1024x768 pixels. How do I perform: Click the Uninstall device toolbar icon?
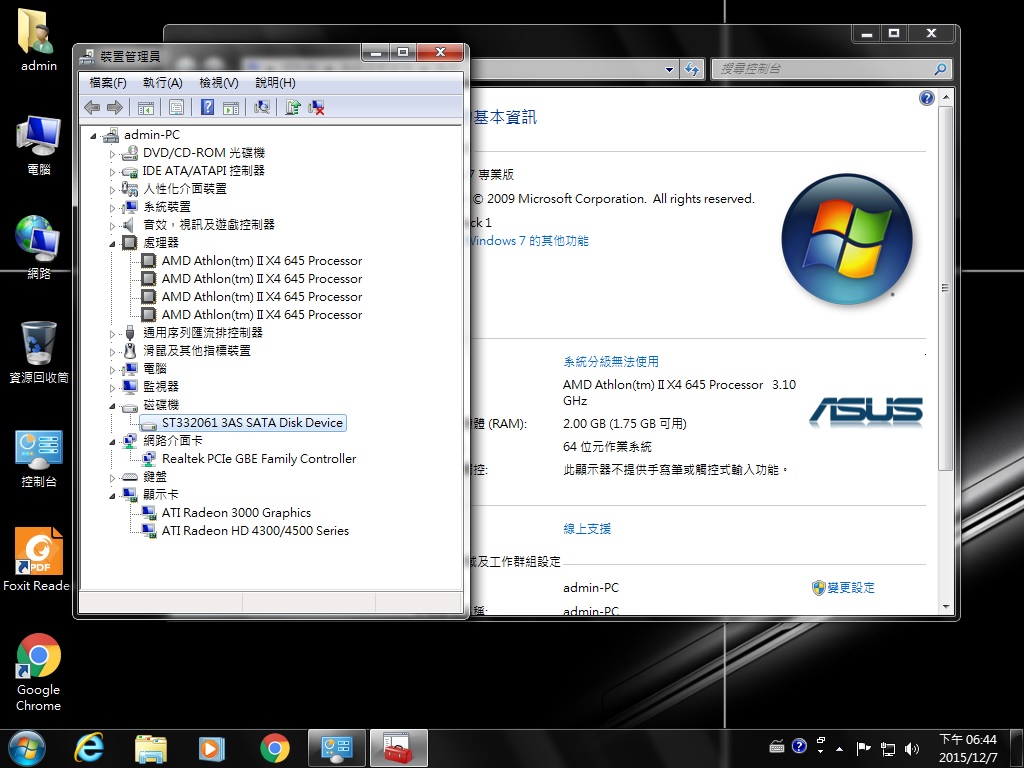tap(317, 107)
